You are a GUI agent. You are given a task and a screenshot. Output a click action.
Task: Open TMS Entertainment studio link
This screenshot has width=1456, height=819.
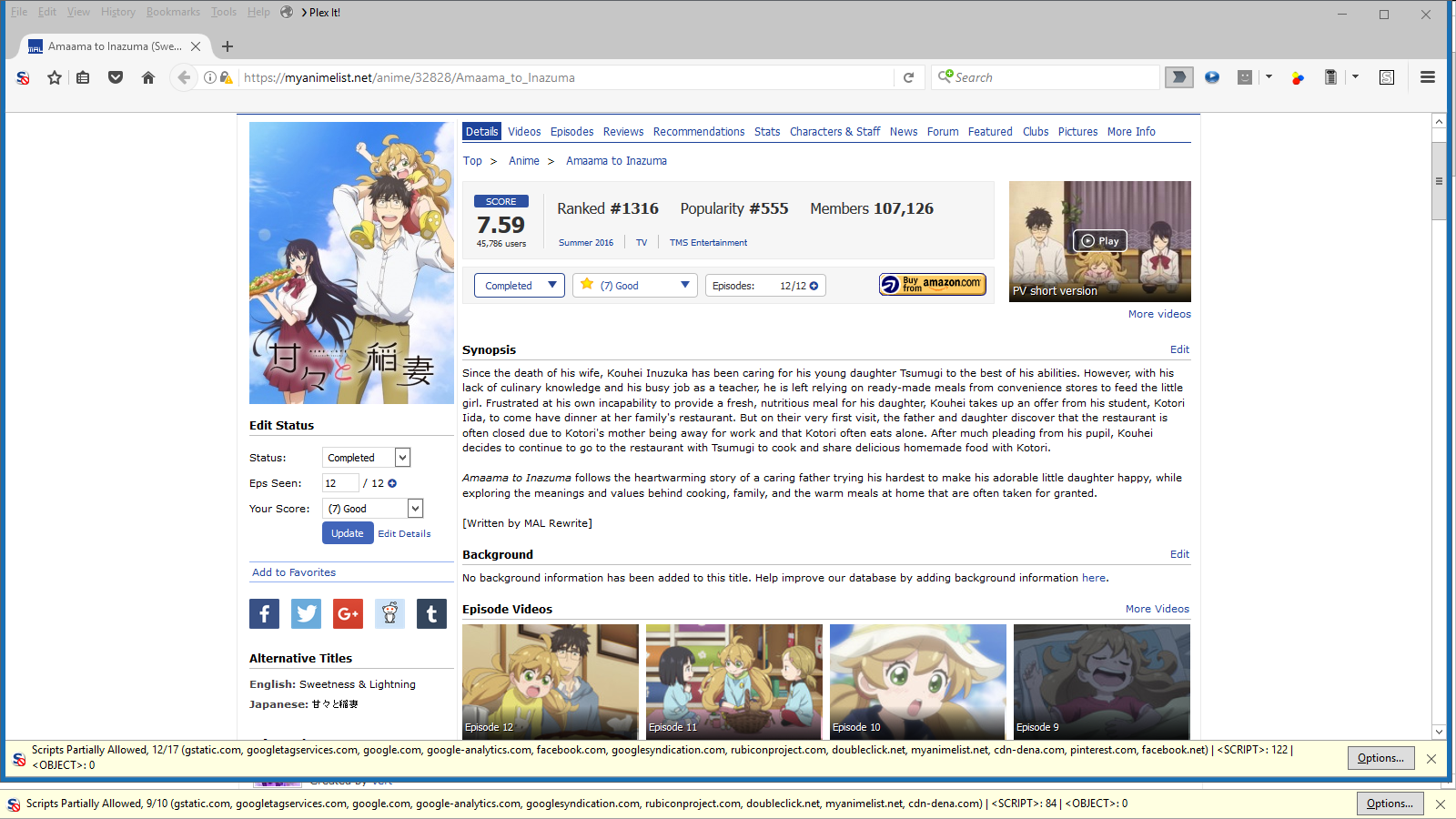tap(708, 243)
